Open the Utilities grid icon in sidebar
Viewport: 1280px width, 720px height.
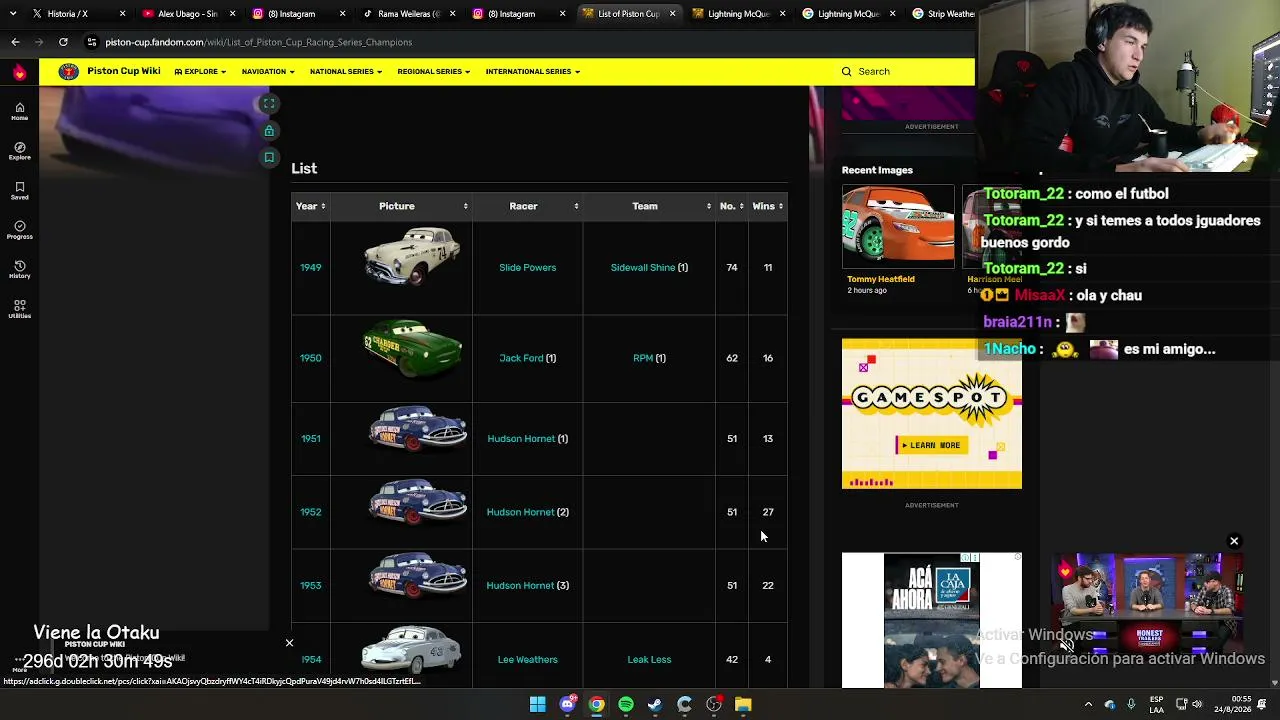[x=19, y=308]
